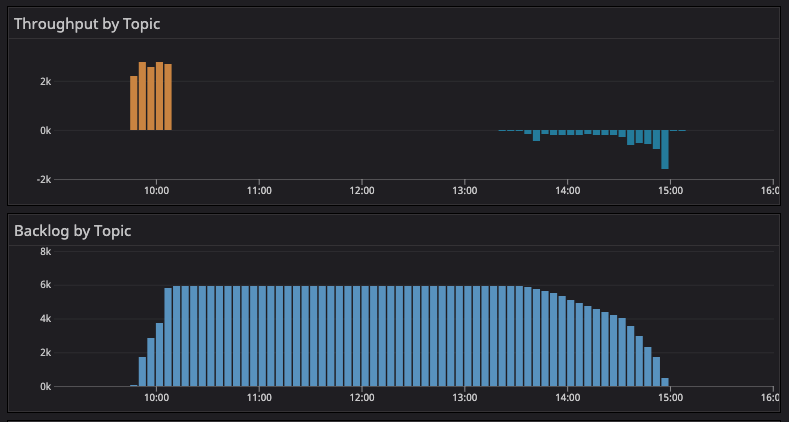The width and height of the screenshot is (789, 422).
Task: Click 14:00 on the Throughput time axis
Action: click(x=567, y=191)
